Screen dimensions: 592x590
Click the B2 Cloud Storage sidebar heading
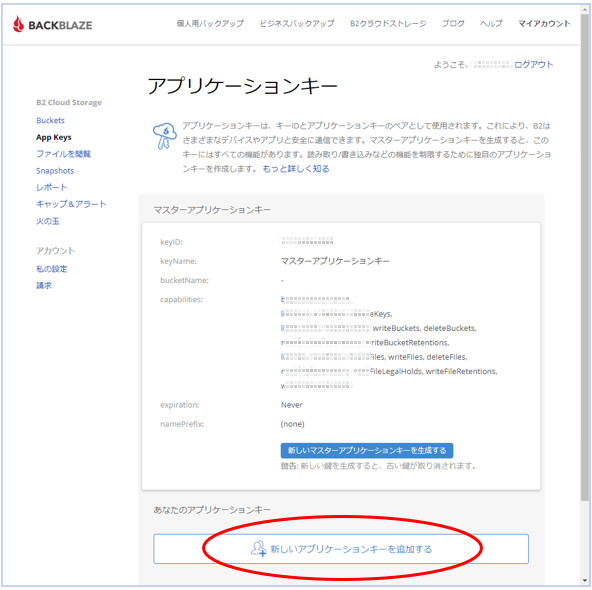pos(69,103)
